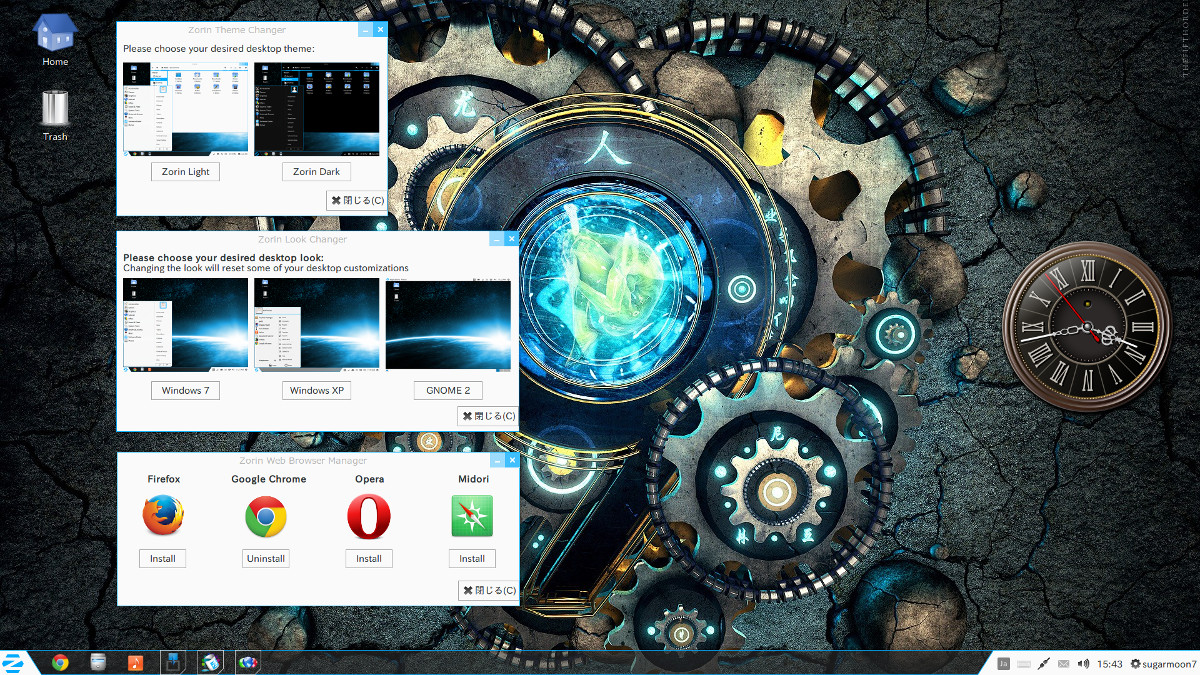Click the Zorin Light preview thumbnail
1200x675 pixels.
coord(186,109)
